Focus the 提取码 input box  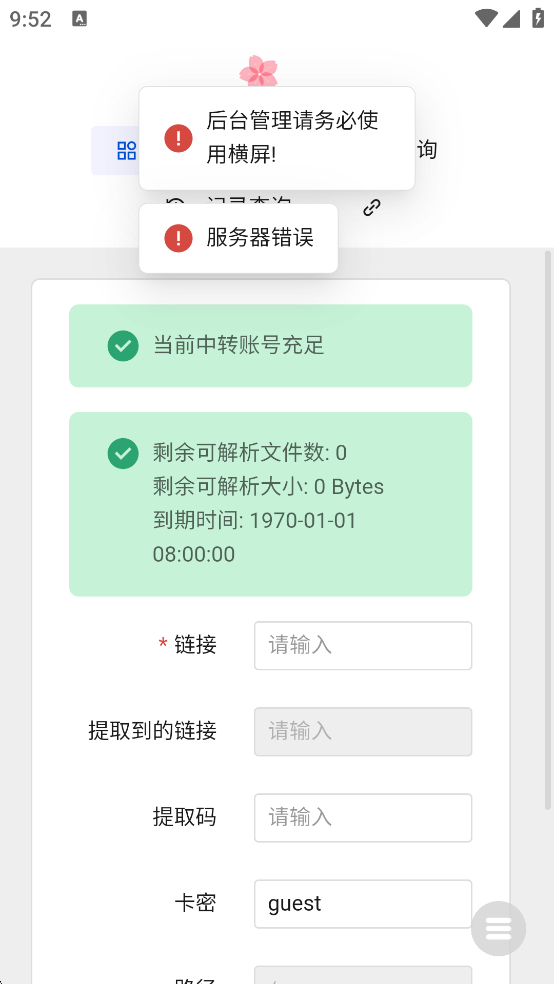(x=363, y=818)
